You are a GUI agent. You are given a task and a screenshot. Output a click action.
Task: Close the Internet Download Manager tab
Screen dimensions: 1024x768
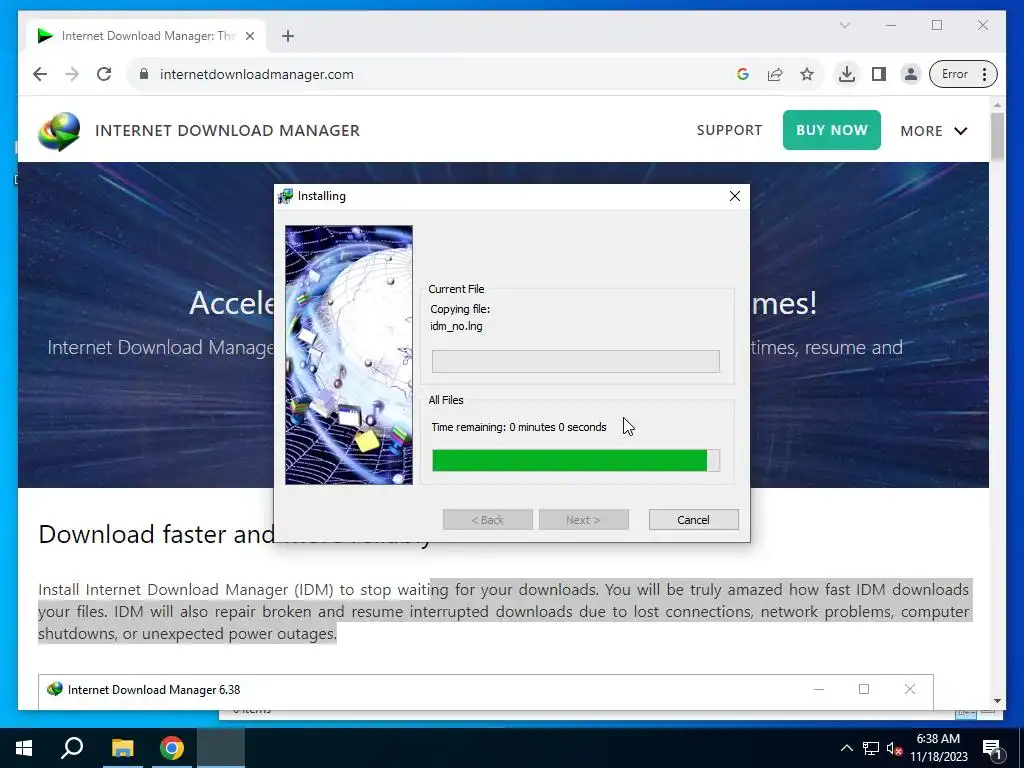(249, 36)
